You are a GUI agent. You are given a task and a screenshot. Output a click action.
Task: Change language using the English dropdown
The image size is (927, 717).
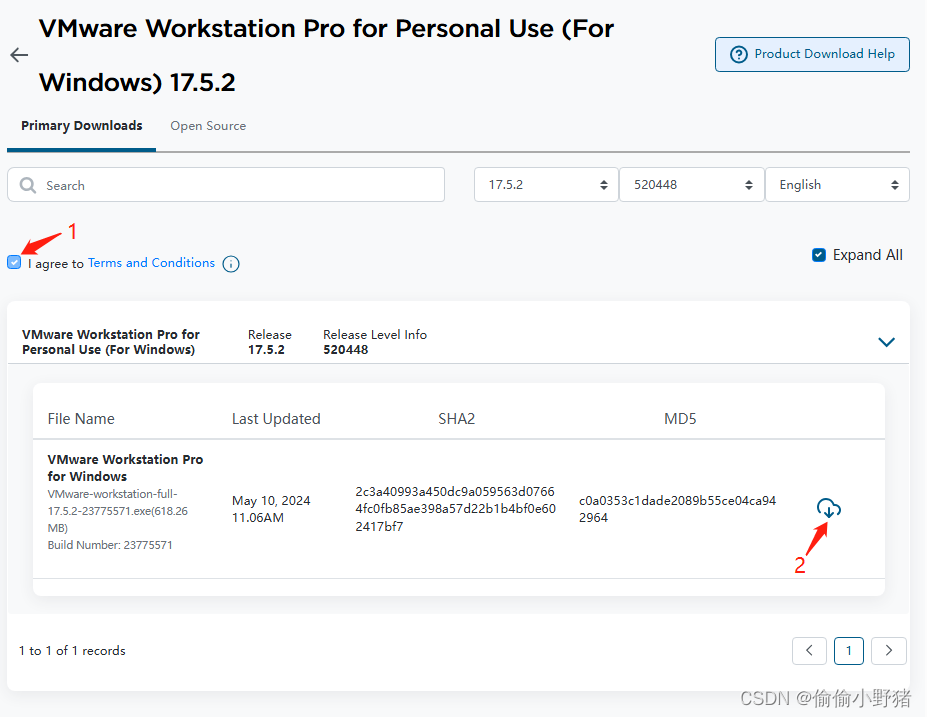pos(837,184)
